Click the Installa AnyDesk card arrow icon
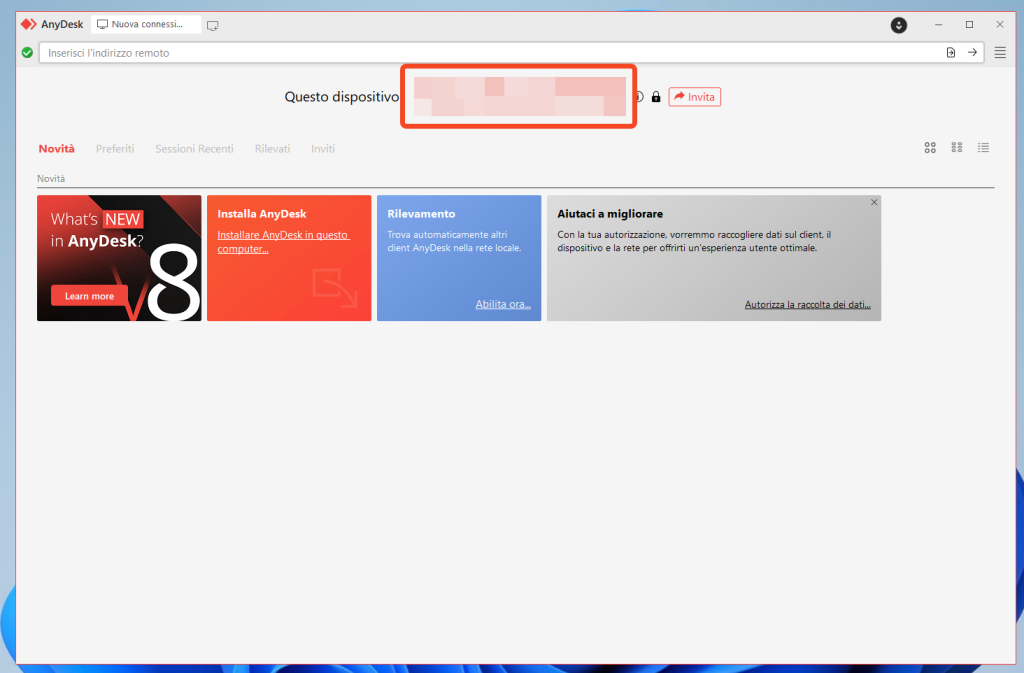 tap(334, 287)
